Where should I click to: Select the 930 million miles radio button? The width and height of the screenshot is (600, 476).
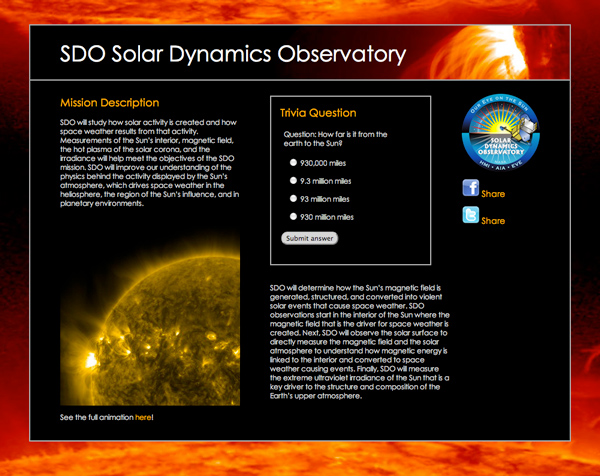pyautogui.click(x=293, y=216)
